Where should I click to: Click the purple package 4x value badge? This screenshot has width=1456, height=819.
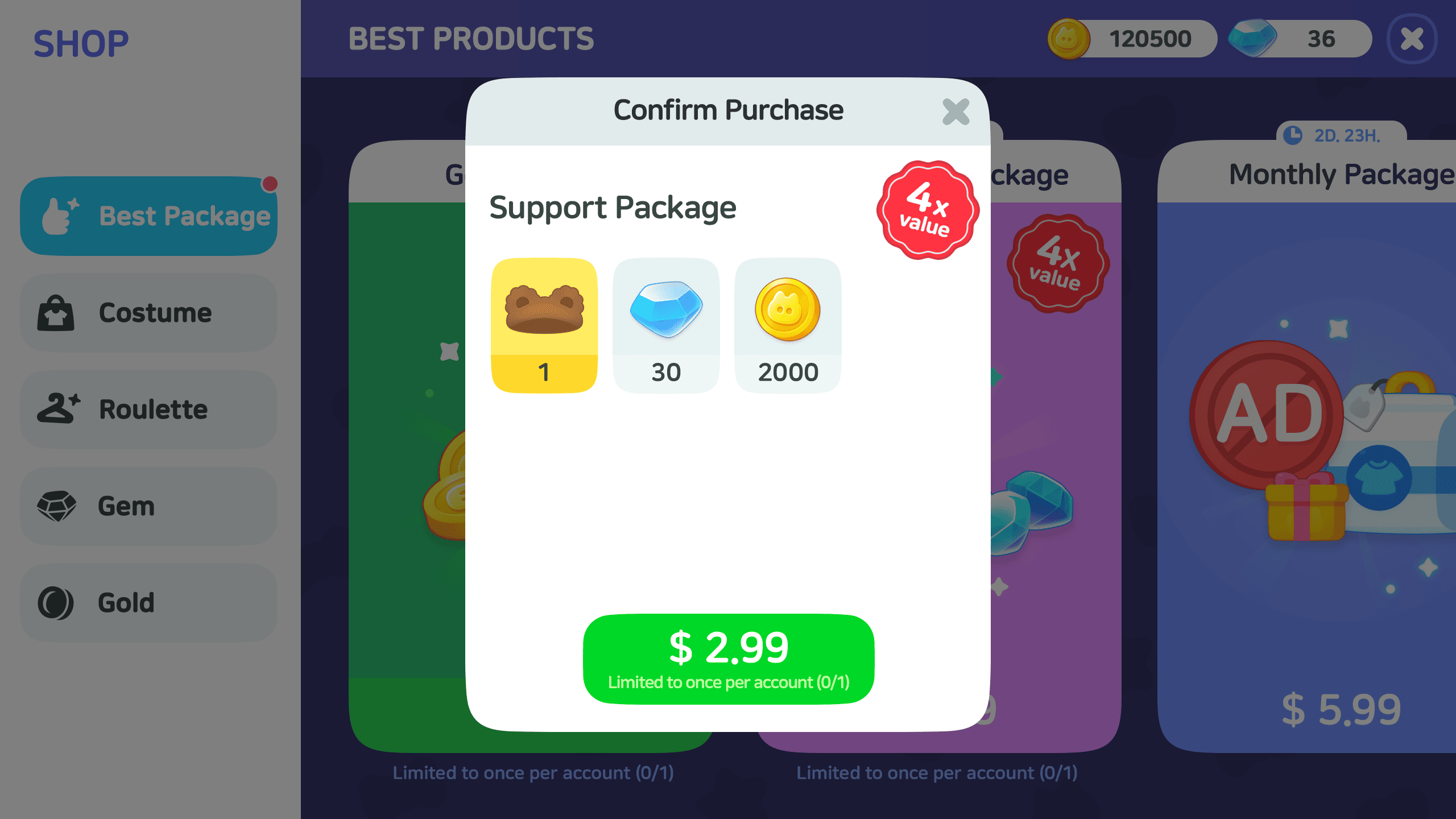1057,263
